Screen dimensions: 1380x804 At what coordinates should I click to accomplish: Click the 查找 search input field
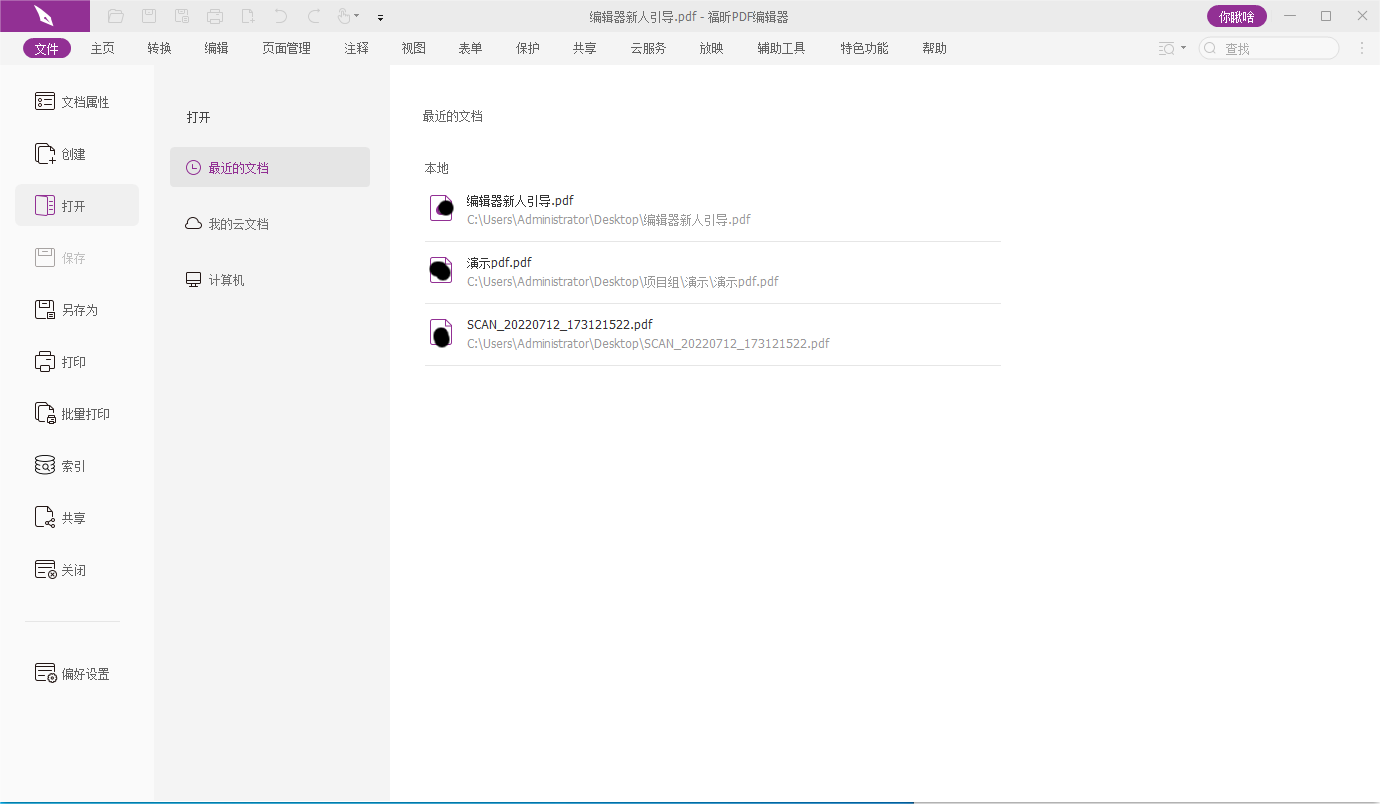(x=1276, y=48)
